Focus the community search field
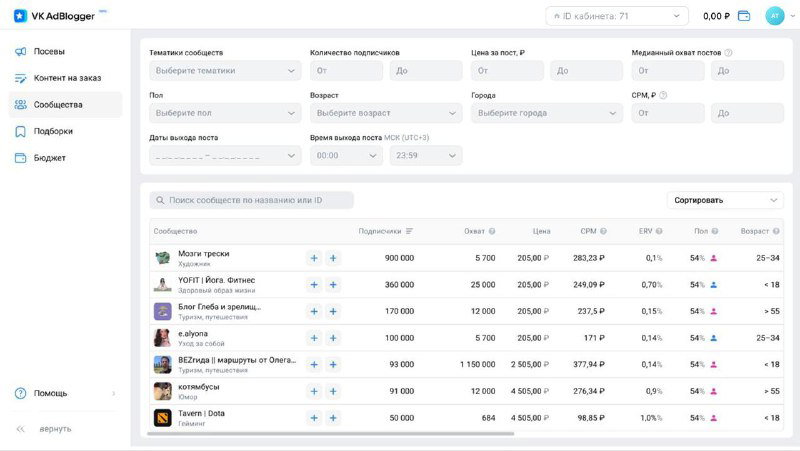Image resolution: width=800 pixels, height=451 pixels. (252, 200)
